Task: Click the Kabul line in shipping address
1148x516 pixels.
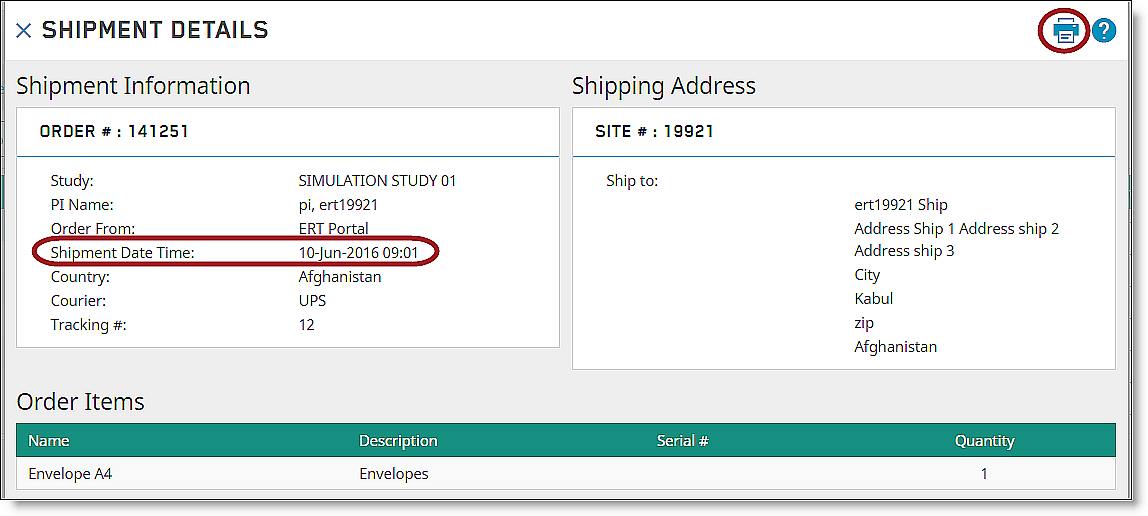Action: pos(873,299)
